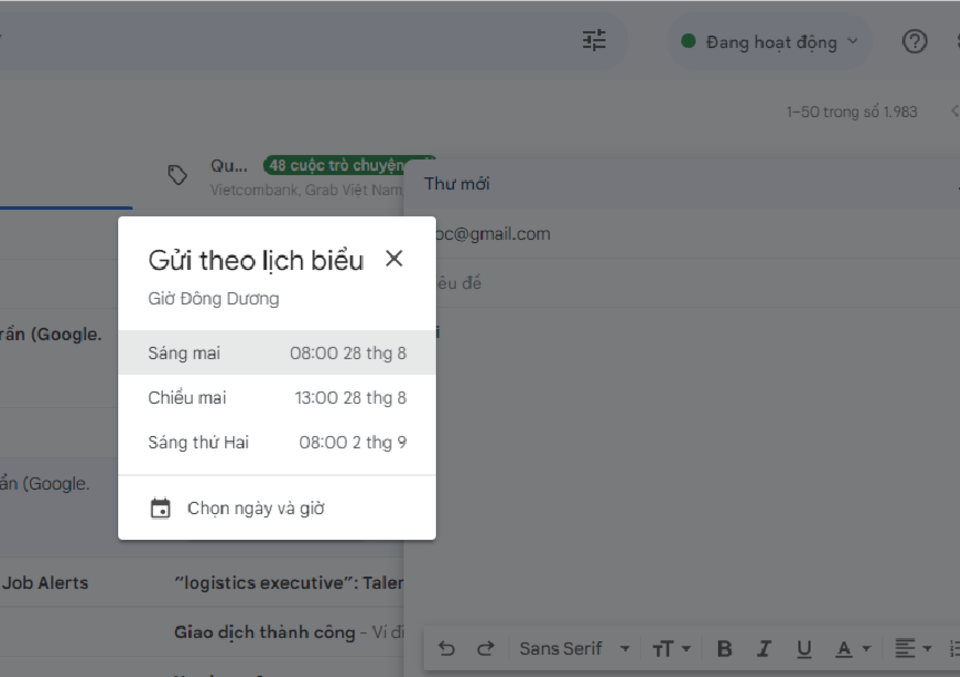Expand the text size dropdown
The width and height of the screenshot is (960, 677).
pyautogui.click(x=671, y=649)
